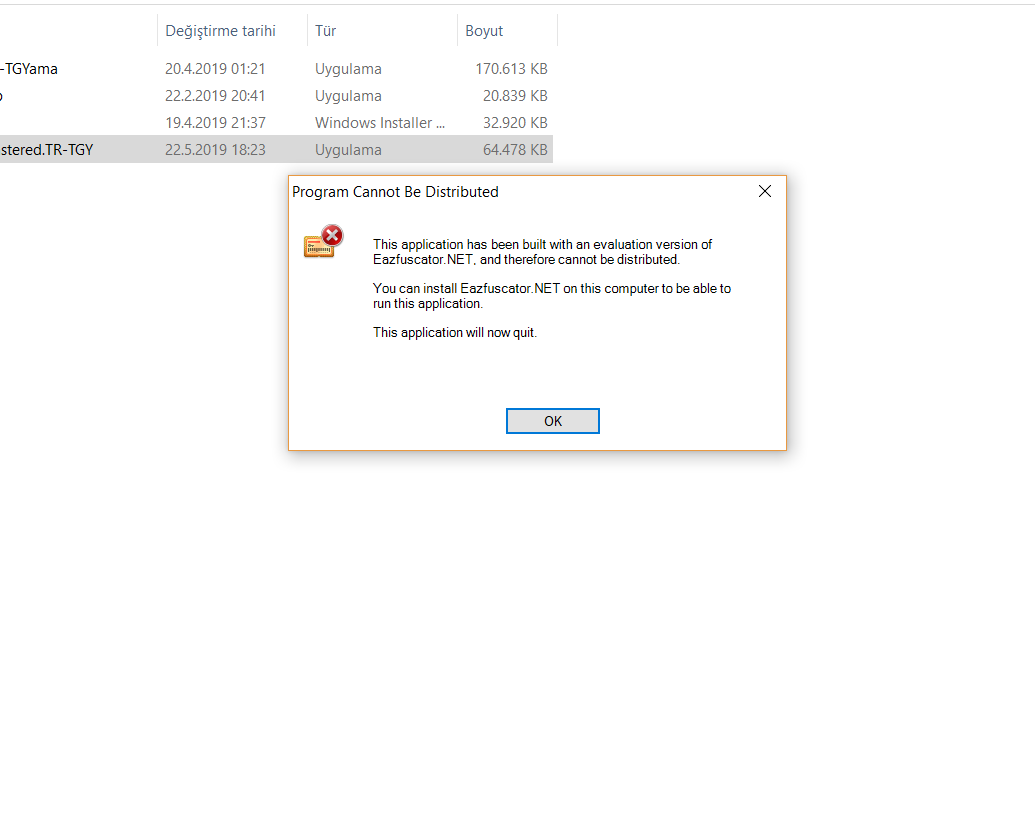Click the 32.920 KB size cell
Viewport: 1035px width, 814px height.
(x=515, y=123)
